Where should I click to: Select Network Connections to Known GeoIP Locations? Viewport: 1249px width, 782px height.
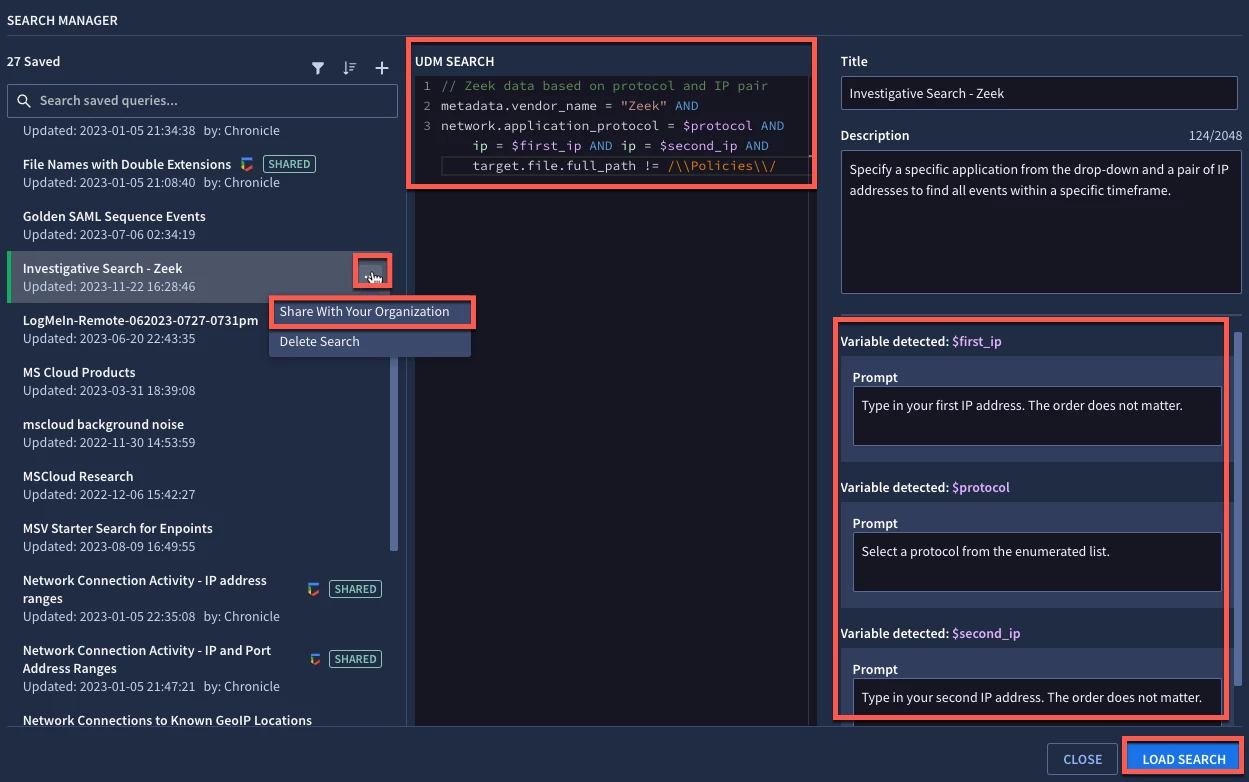[167, 720]
